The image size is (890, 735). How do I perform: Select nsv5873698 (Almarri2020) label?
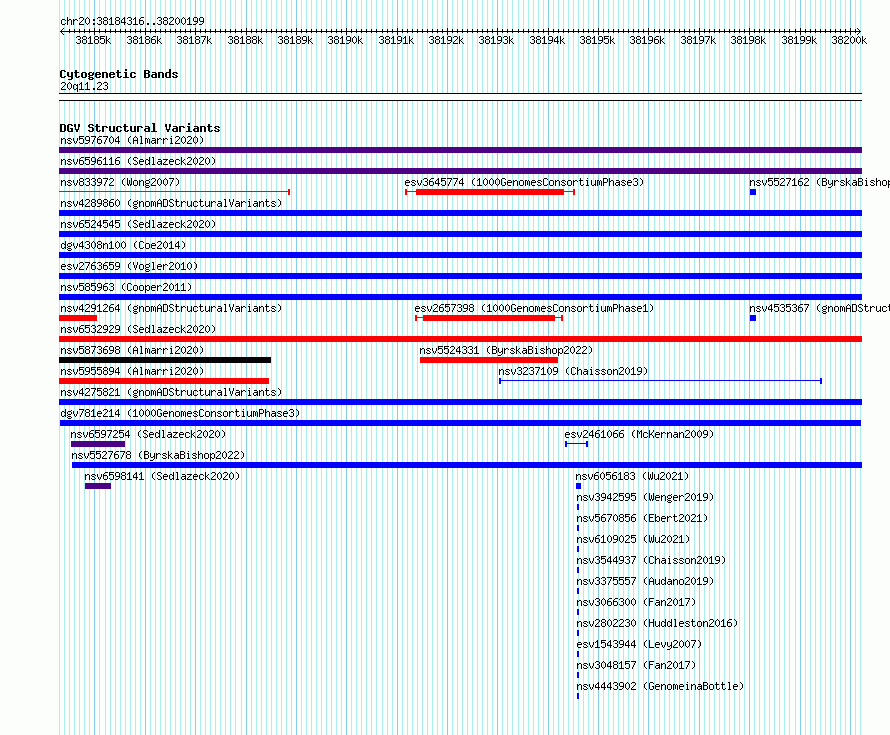[x=132, y=350]
